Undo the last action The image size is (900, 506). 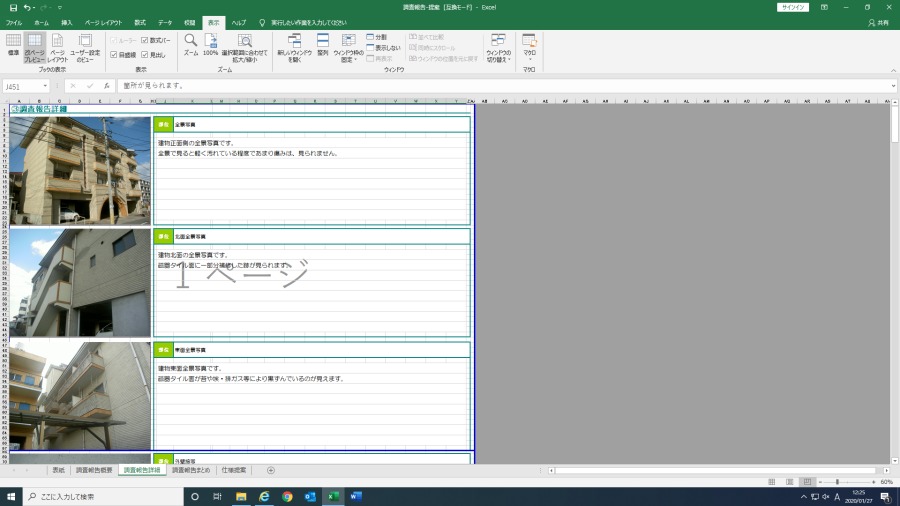click(x=26, y=7)
